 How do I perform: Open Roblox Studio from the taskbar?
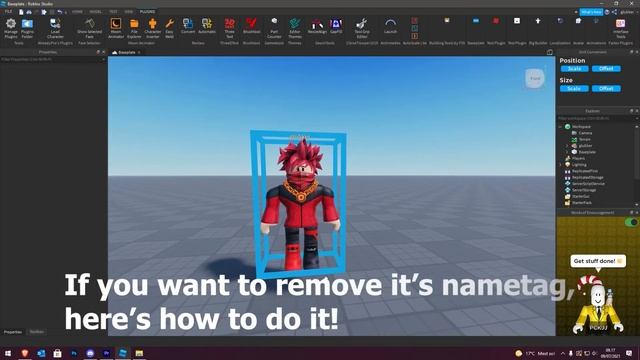click(x=122, y=353)
